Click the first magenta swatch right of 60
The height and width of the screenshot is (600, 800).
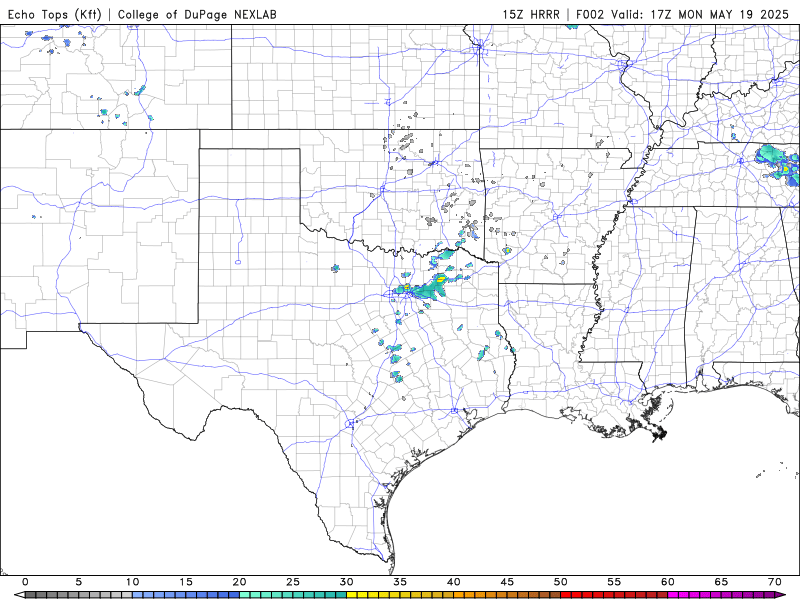(673, 595)
